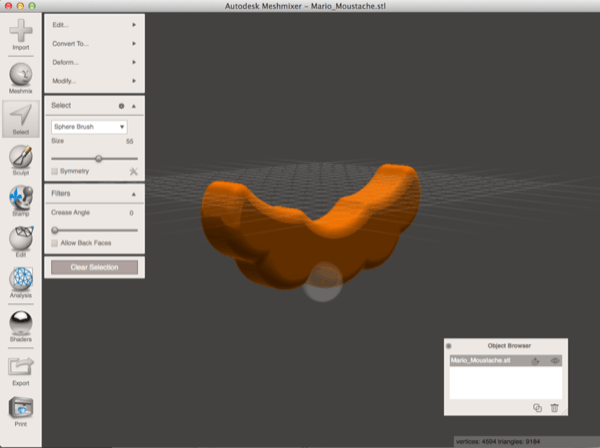Select Mario_Moustache.stl in Object Browser
Viewport: 600px width, 448px height.
506,361
